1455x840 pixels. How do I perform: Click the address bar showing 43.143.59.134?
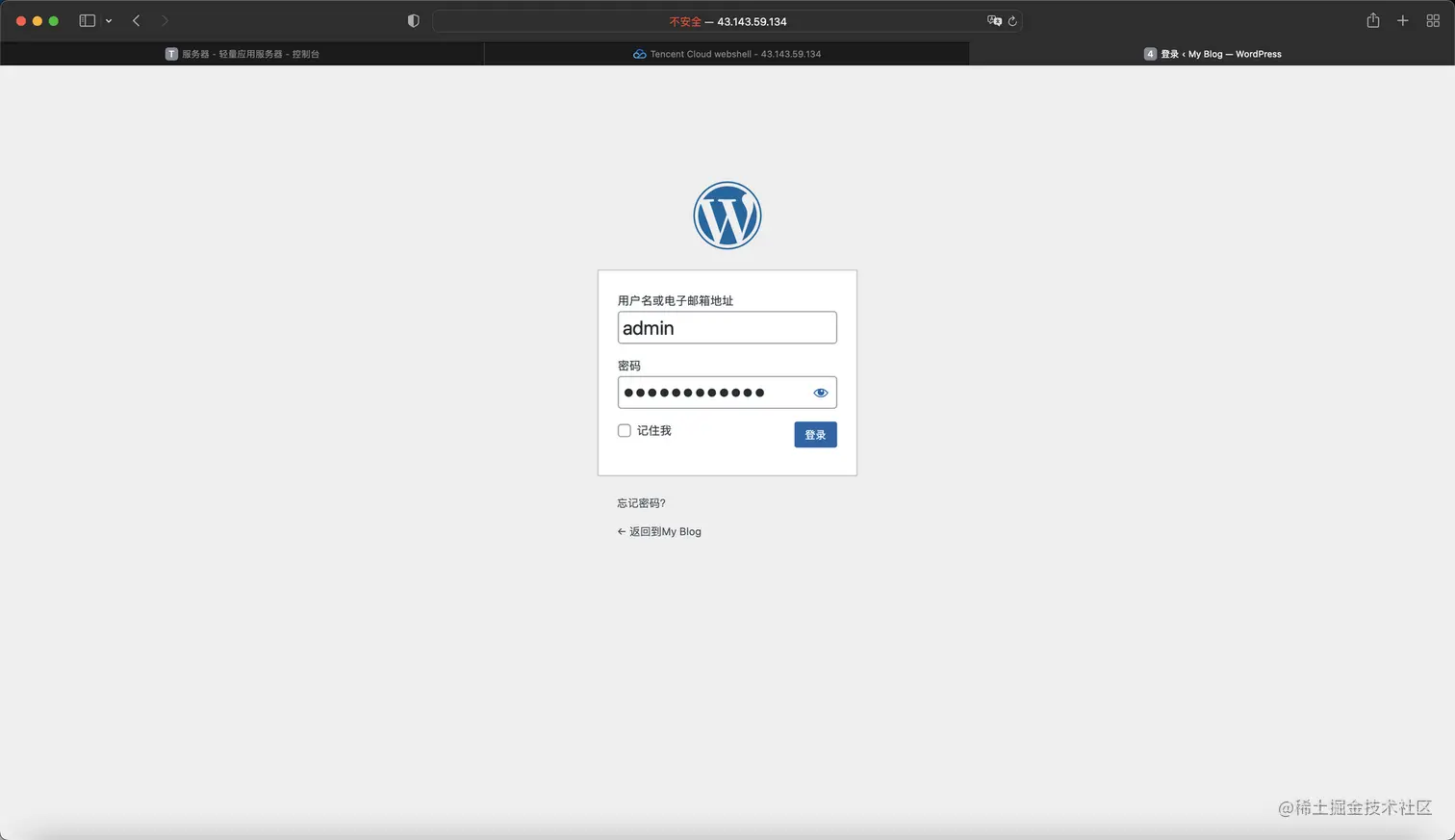pyautogui.click(x=727, y=21)
